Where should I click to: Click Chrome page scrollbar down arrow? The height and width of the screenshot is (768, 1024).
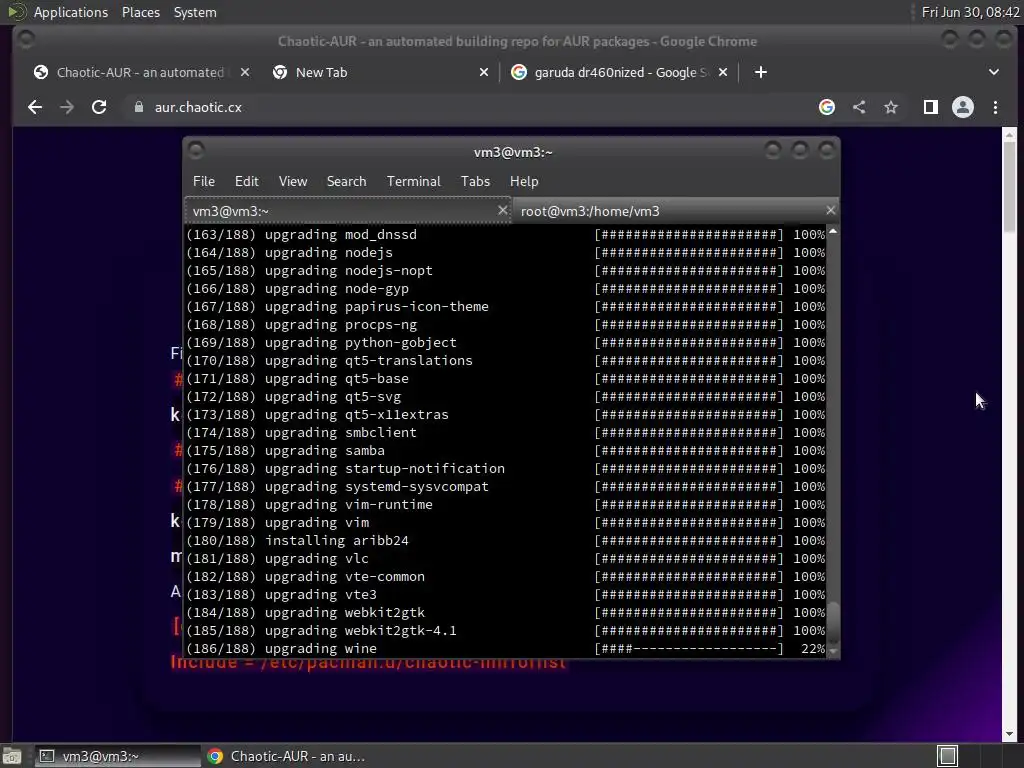pos(1010,734)
